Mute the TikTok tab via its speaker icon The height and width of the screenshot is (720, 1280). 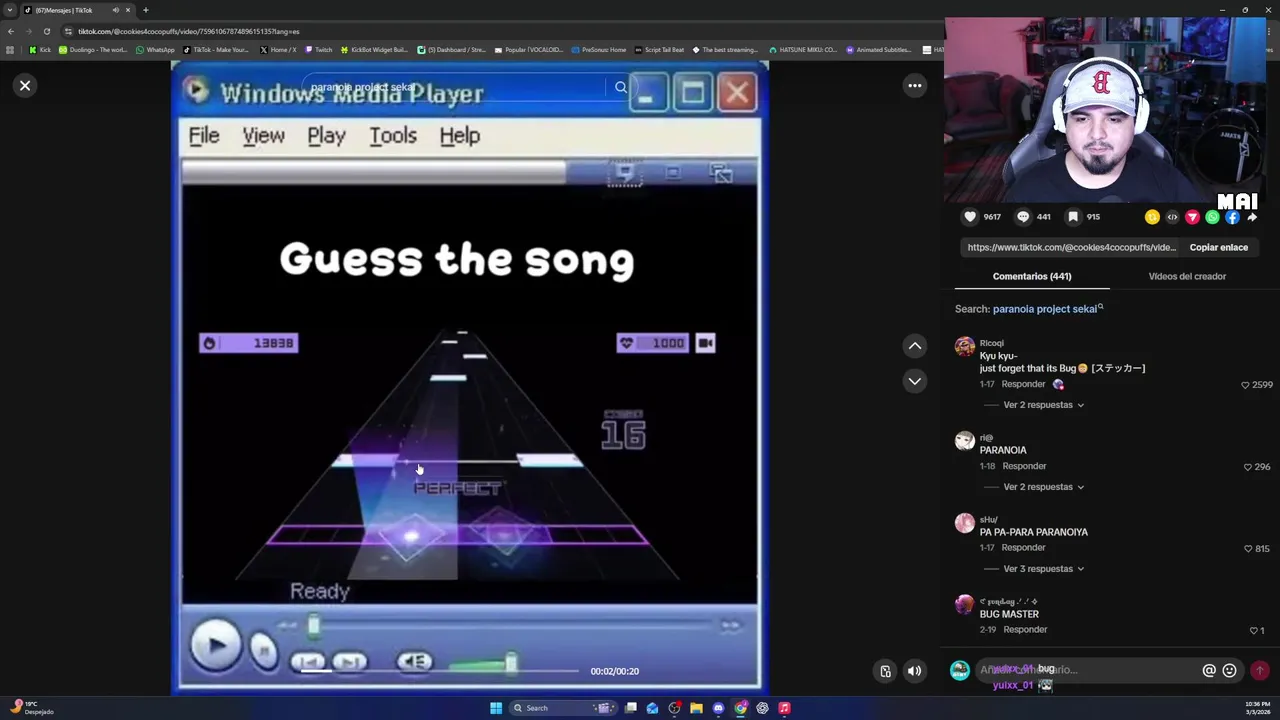(x=115, y=10)
